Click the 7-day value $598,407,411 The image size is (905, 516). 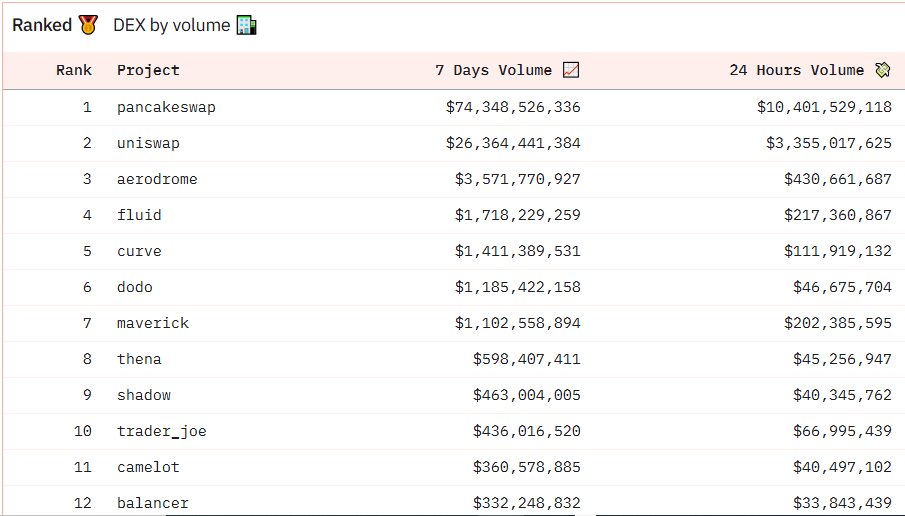tap(527, 359)
